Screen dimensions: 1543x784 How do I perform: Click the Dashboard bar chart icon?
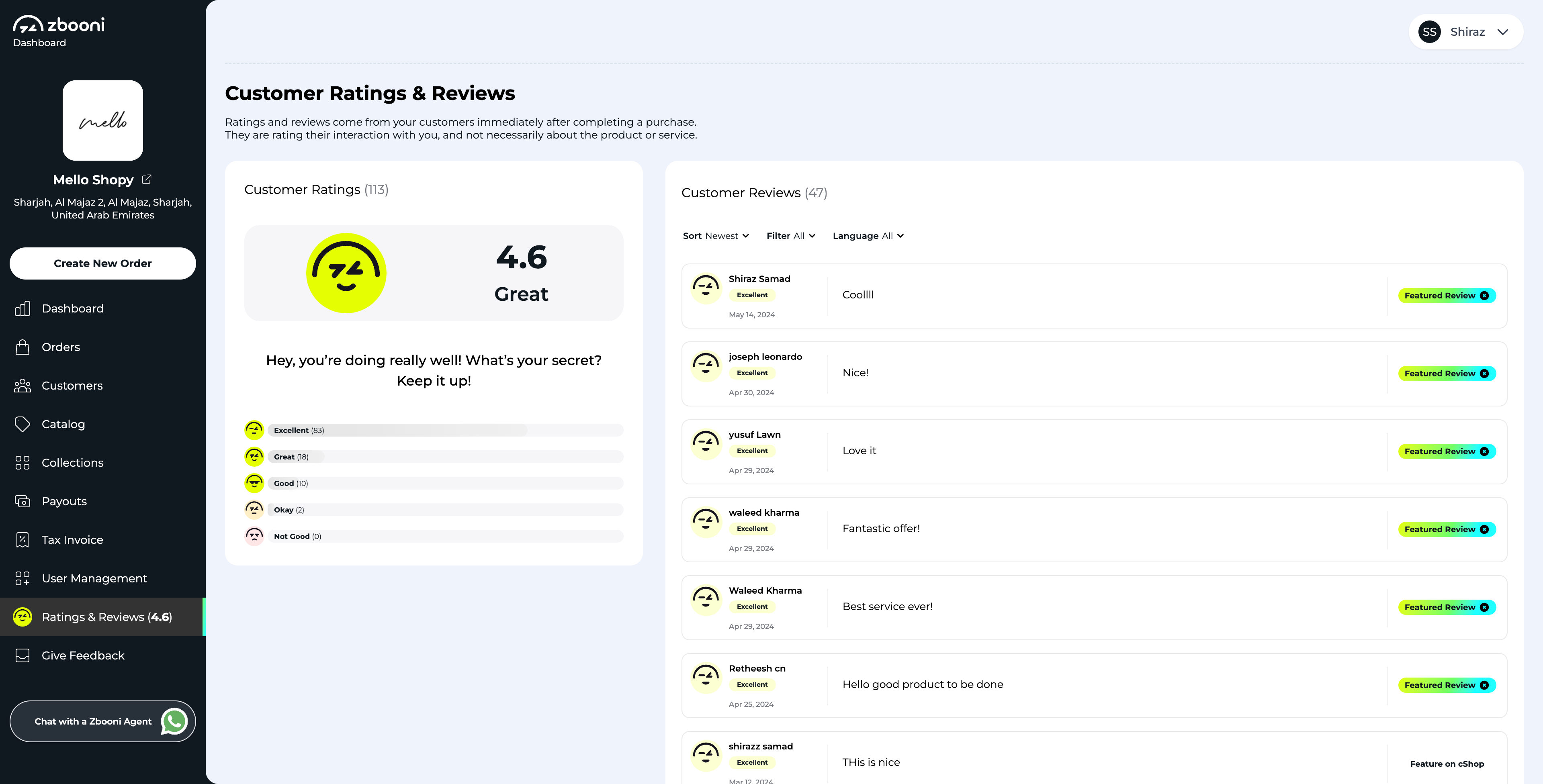(x=22, y=308)
